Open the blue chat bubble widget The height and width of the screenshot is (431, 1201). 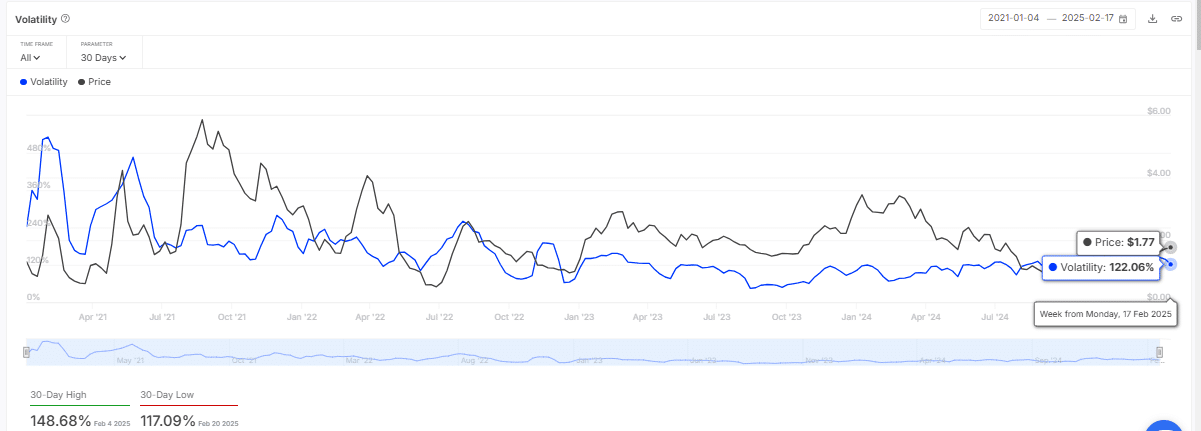1166,424
